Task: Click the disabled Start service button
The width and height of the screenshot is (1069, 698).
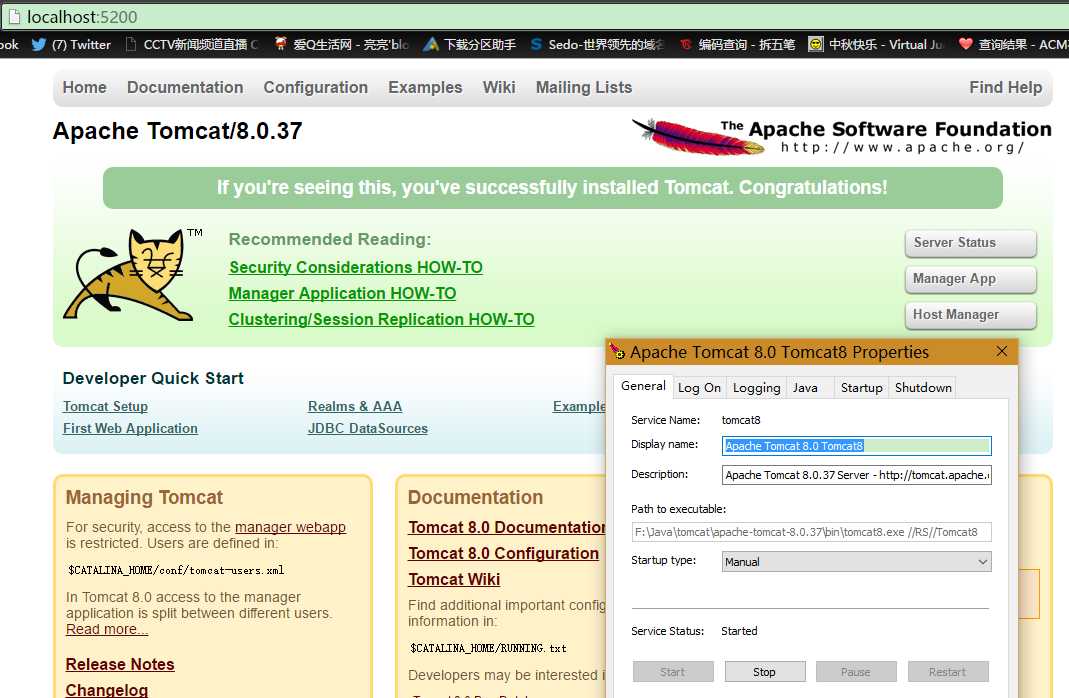Action: pos(673,671)
